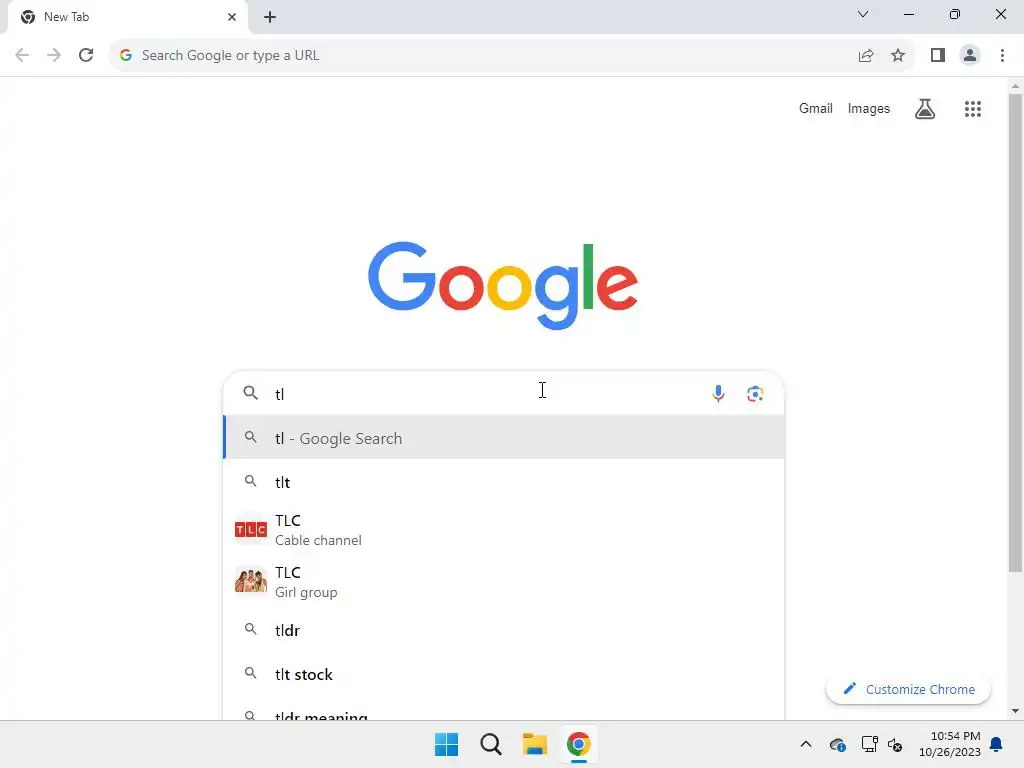This screenshot has height=768, width=1024.
Task: Click OneDrive cloud tray icon
Action: pyautogui.click(x=838, y=744)
